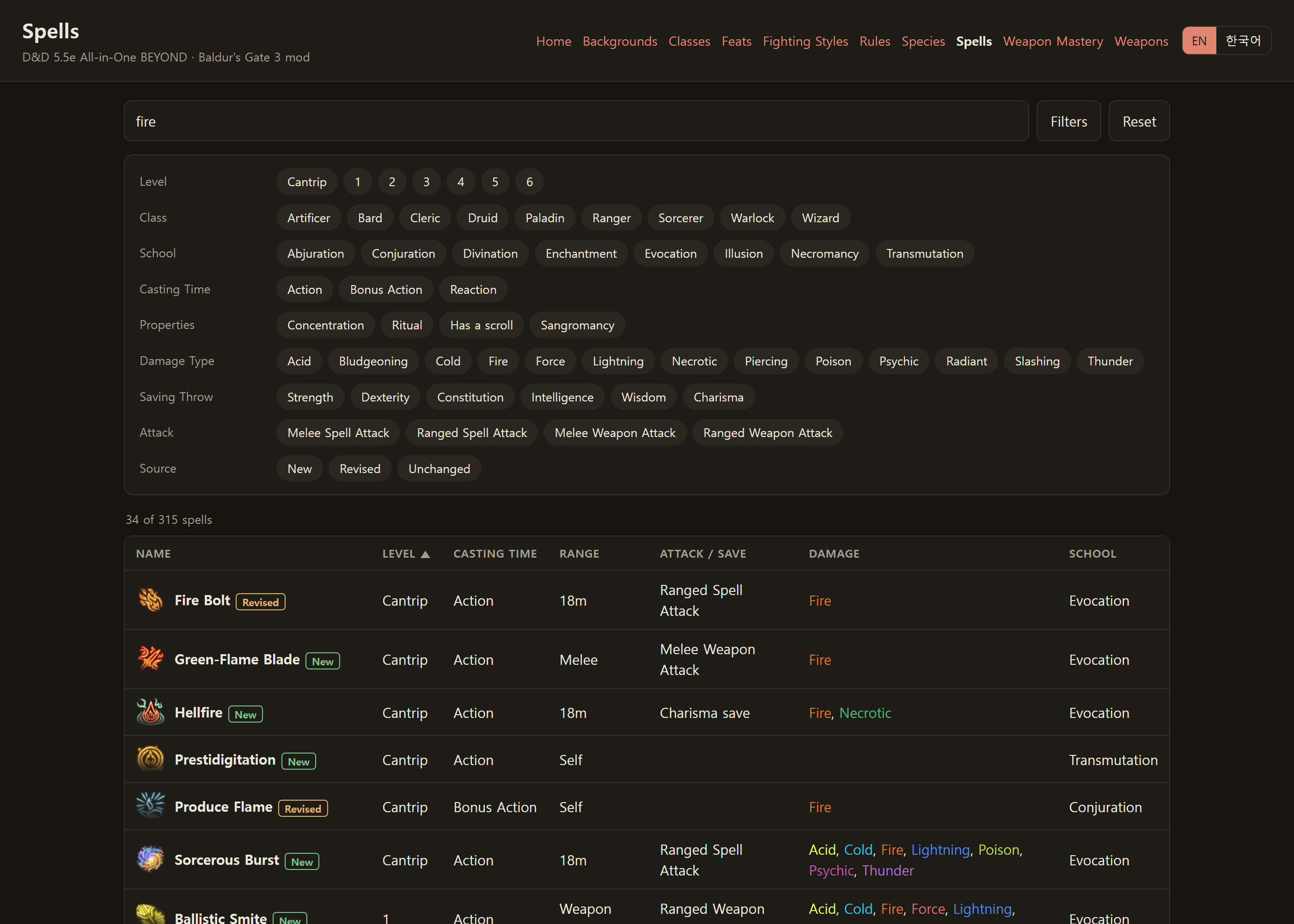Click the Produce Flame spell icon
Image resolution: width=1294 pixels, height=924 pixels.
pos(150,806)
